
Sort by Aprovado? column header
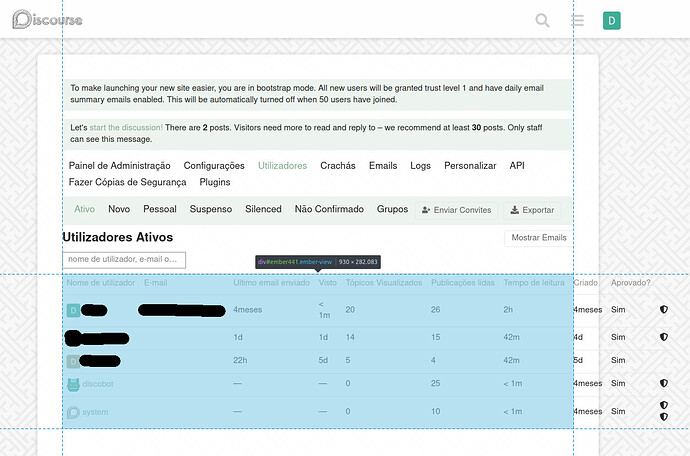pyautogui.click(x=631, y=283)
